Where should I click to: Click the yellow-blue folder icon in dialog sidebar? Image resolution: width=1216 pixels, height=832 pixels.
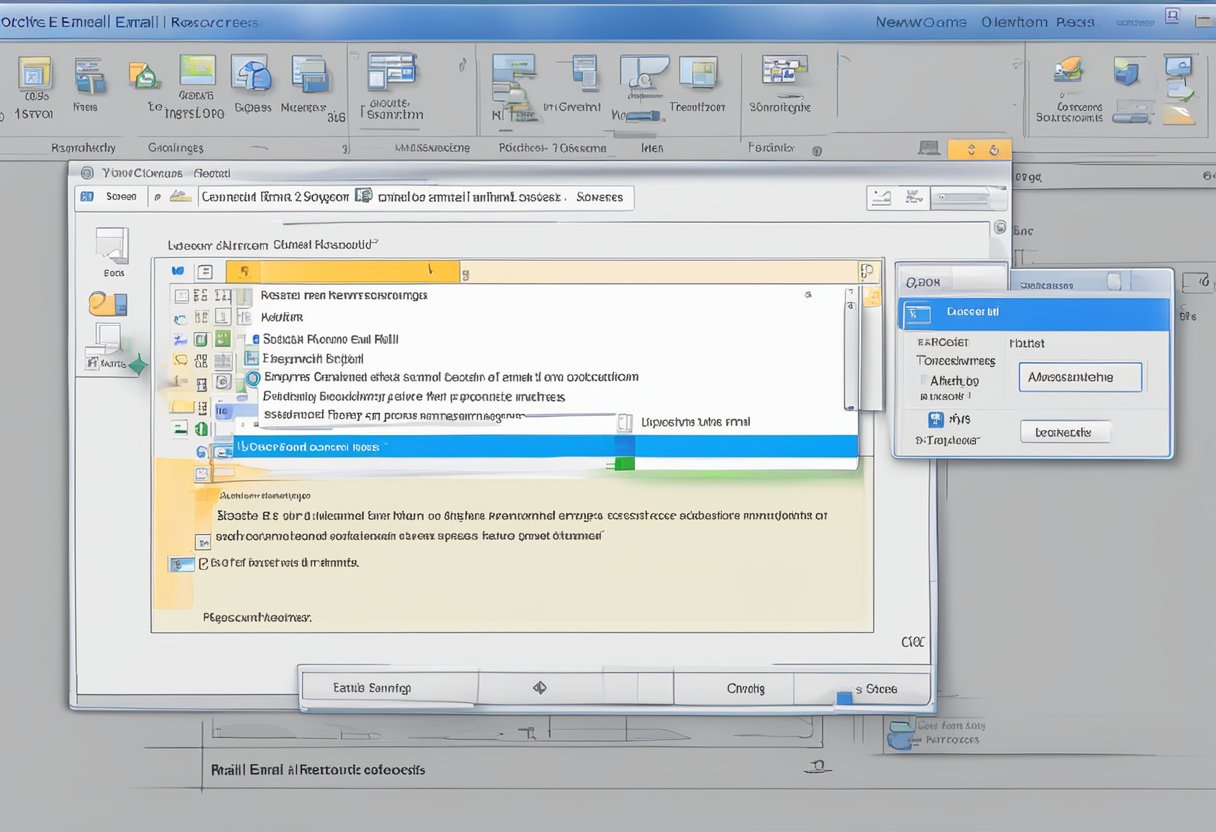(x=107, y=303)
